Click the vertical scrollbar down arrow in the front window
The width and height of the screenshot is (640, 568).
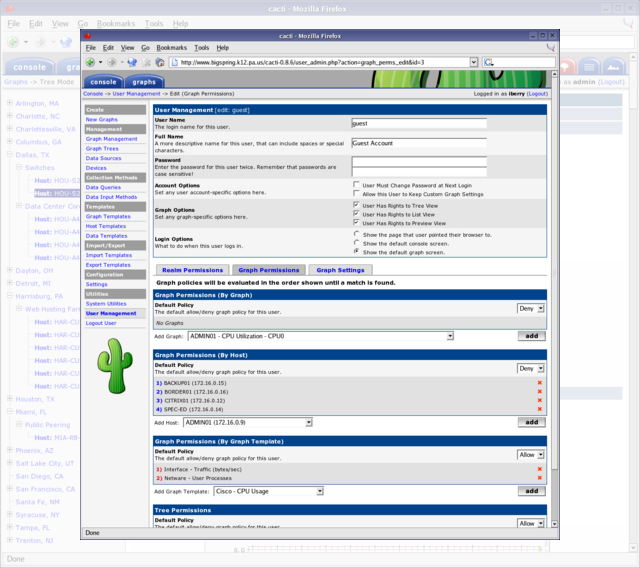point(554,524)
